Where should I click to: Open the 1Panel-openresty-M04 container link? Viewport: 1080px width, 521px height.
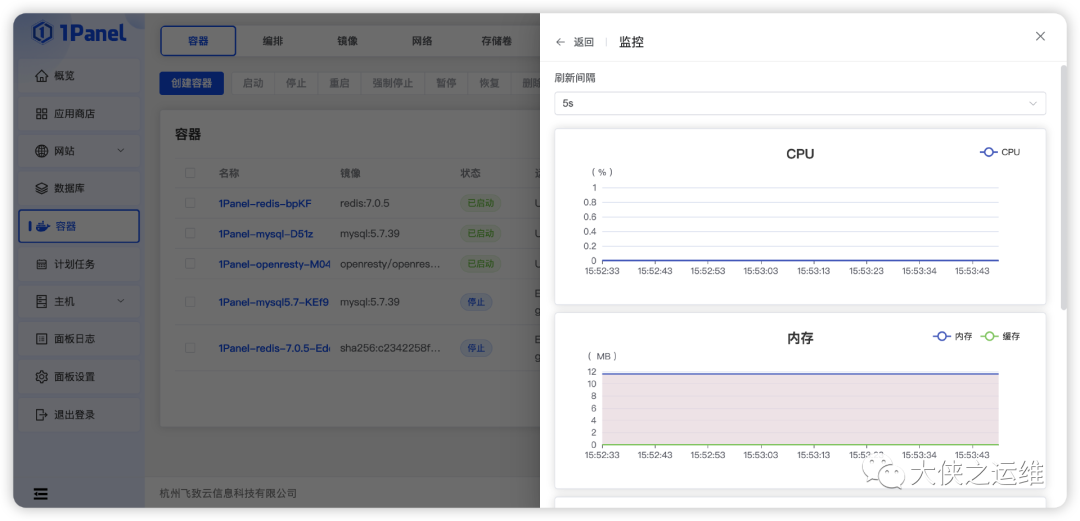275,264
